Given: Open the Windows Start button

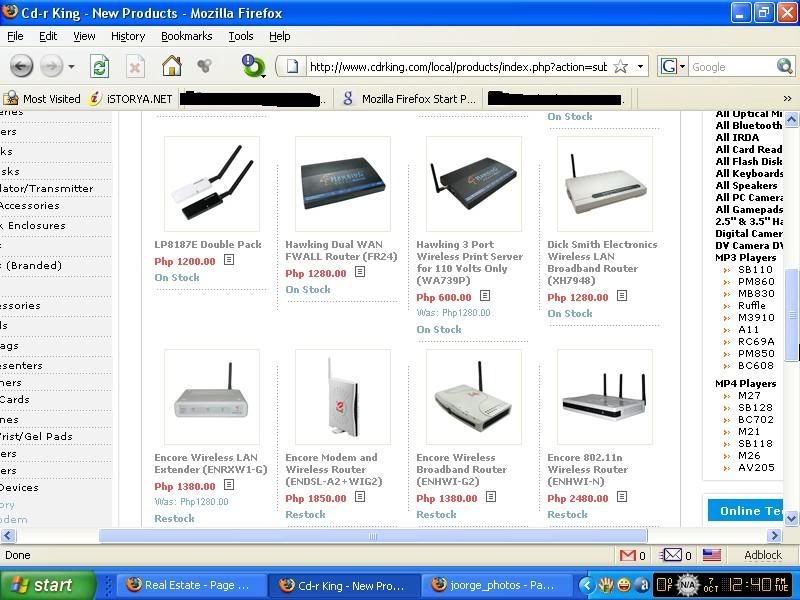Looking at the screenshot, I should pyautogui.click(x=47, y=585).
